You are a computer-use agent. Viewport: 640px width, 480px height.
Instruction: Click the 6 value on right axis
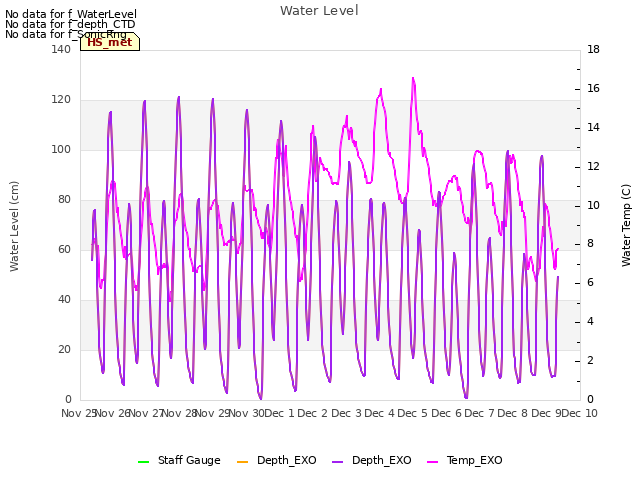tap(591, 283)
